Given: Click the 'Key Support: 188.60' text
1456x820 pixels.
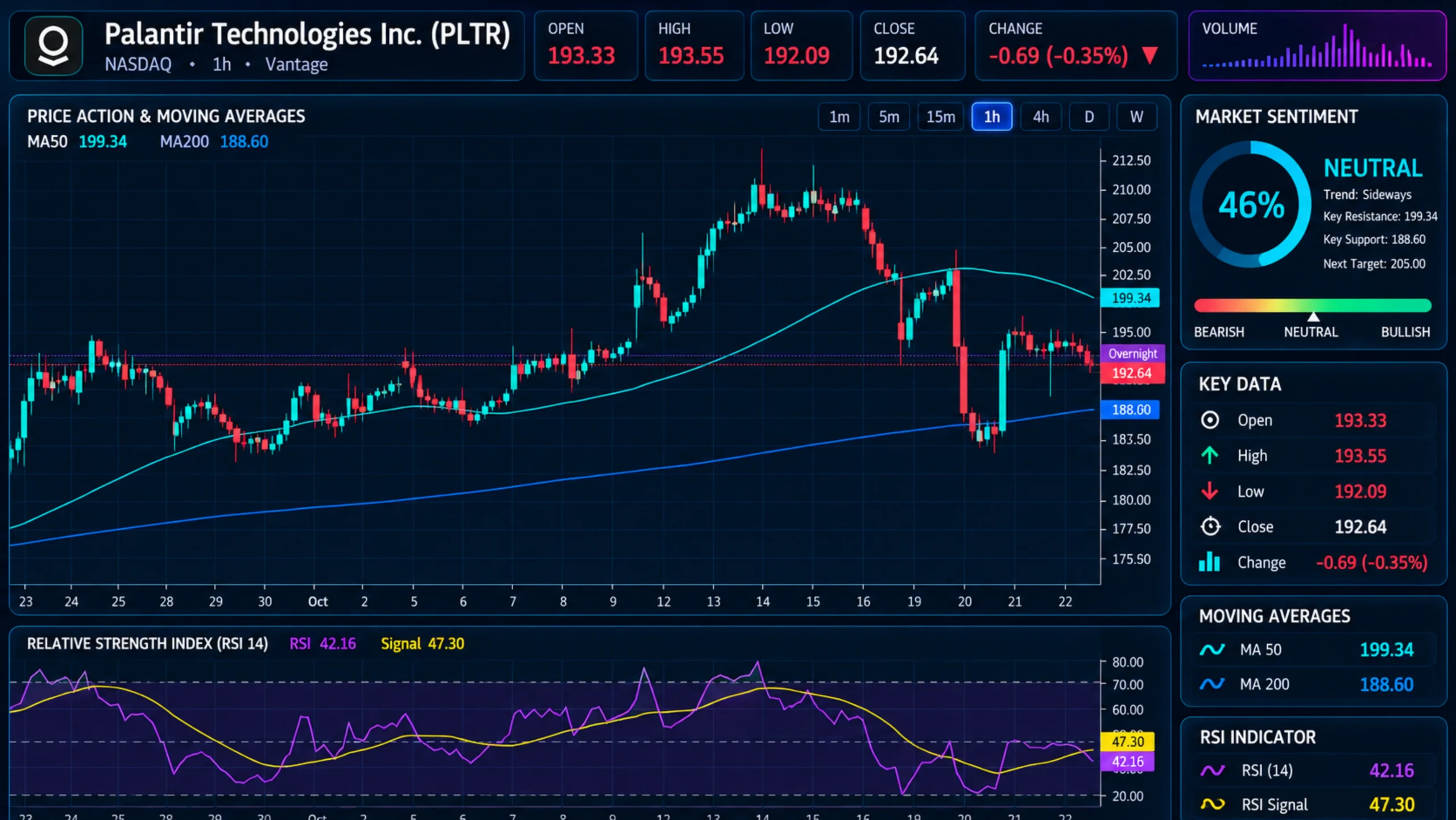Looking at the screenshot, I should coord(1374,240).
